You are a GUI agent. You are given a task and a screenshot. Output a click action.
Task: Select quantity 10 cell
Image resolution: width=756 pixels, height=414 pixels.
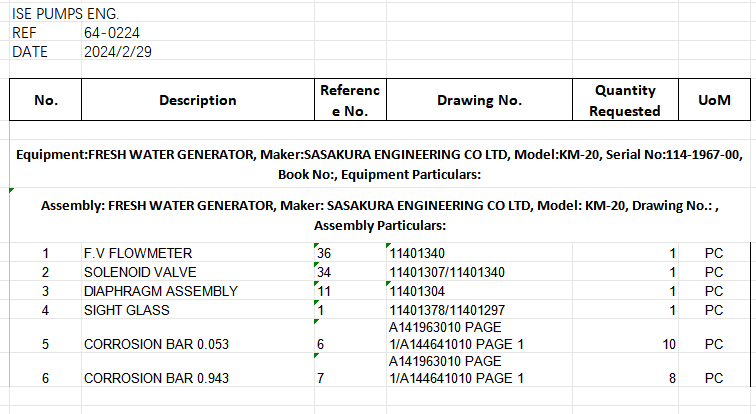pyautogui.click(x=625, y=336)
